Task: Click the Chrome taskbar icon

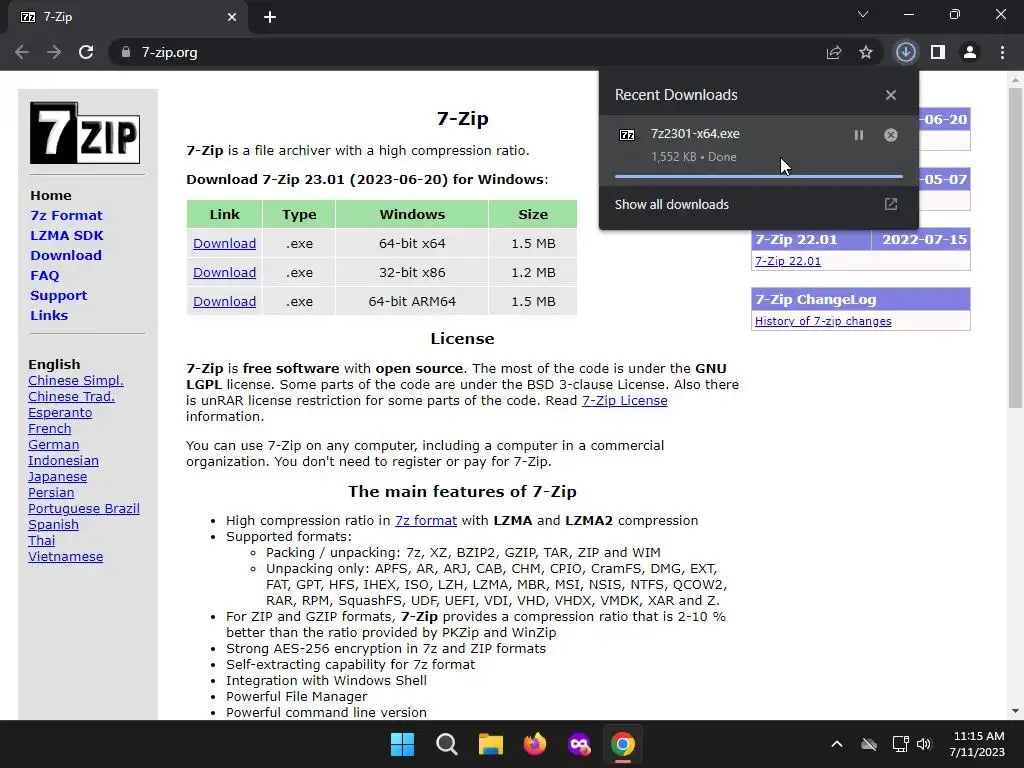Action: 622,744
